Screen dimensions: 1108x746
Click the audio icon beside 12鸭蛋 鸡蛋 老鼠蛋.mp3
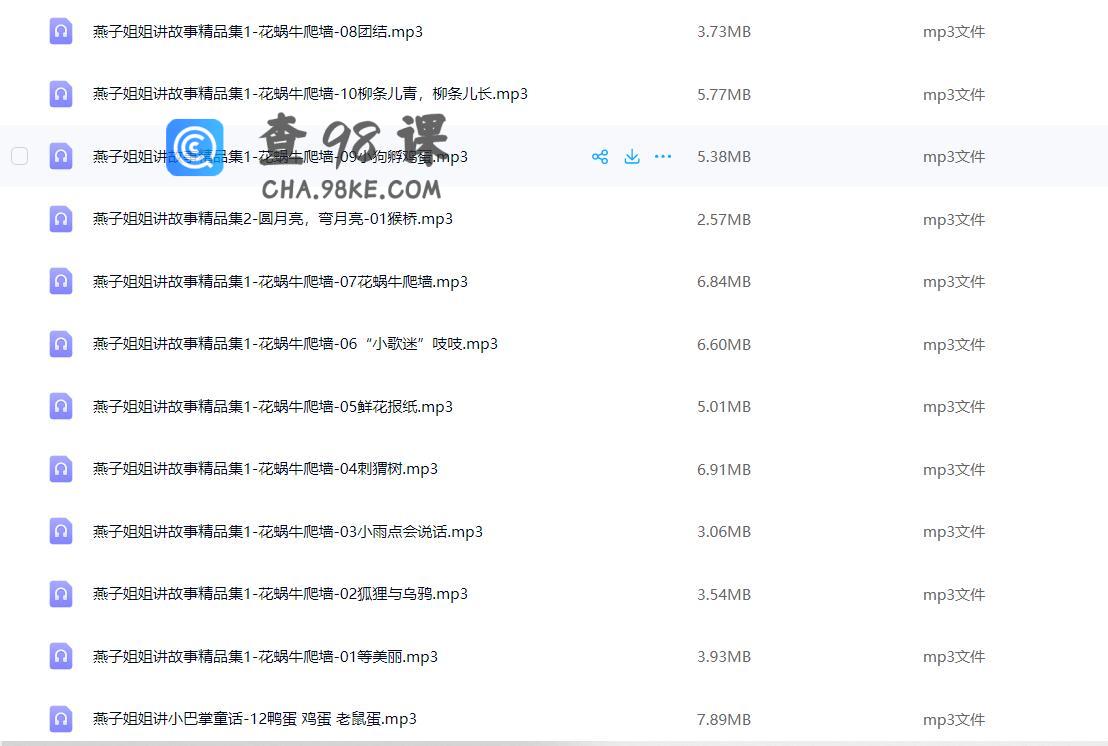coord(61,718)
